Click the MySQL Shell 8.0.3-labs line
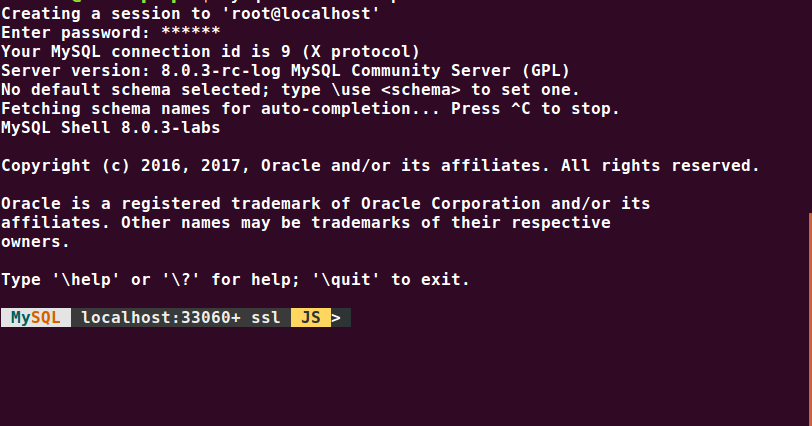The height and width of the screenshot is (426, 812). click(111, 128)
